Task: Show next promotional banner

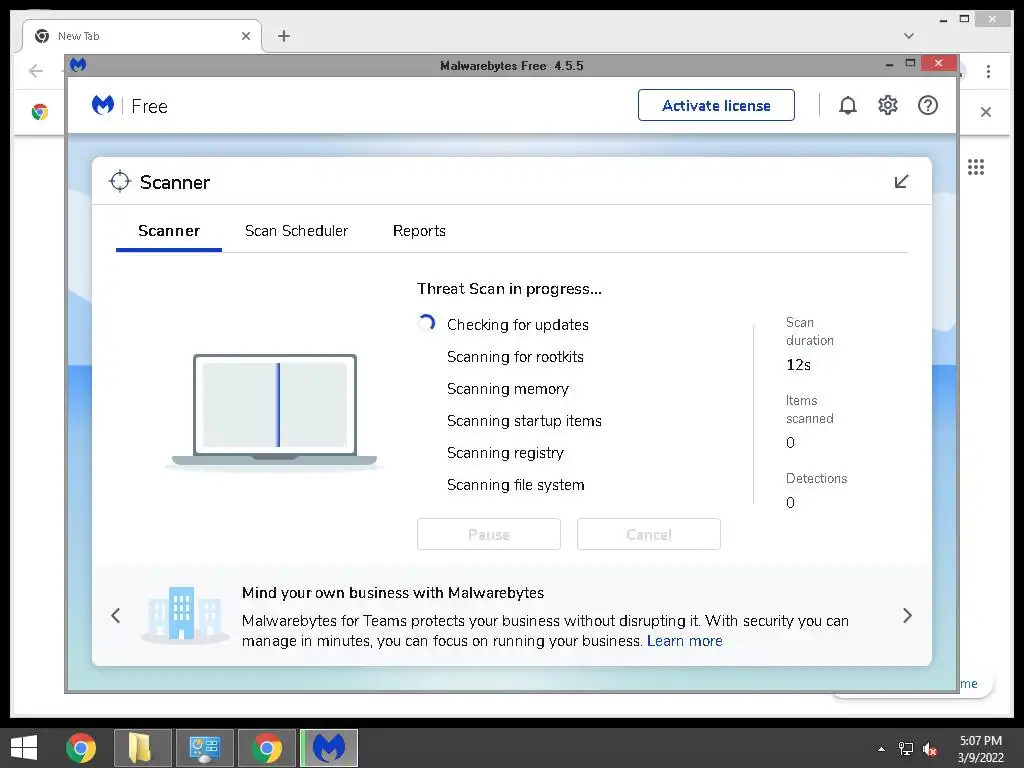Action: pyautogui.click(x=907, y=615)
